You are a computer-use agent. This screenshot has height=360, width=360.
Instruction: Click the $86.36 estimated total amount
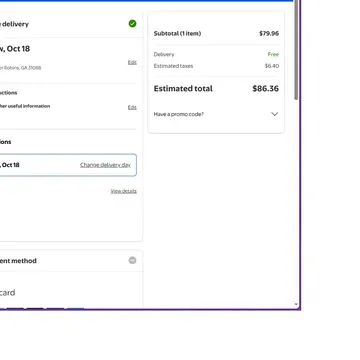click(265, 89)
